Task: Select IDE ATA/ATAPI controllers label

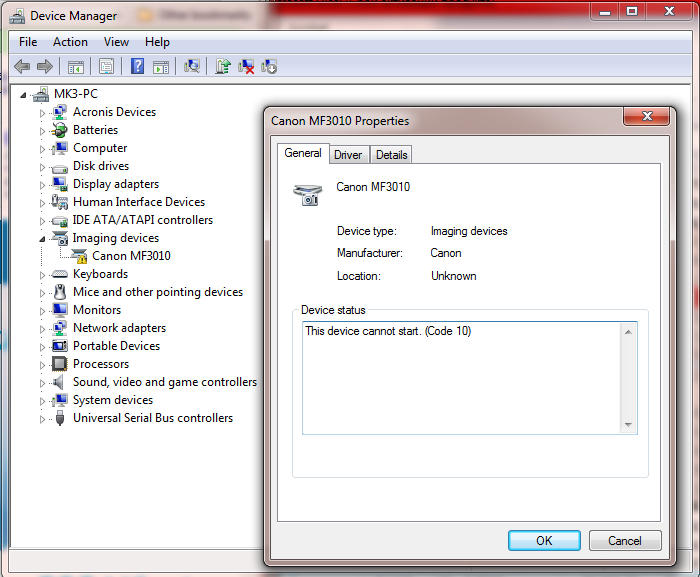Action: (143, 220)
